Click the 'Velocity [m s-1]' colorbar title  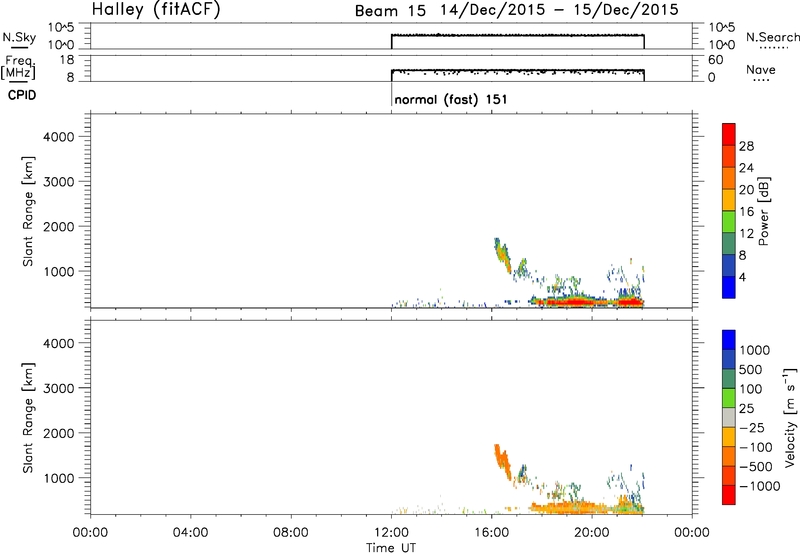point(790,417)
